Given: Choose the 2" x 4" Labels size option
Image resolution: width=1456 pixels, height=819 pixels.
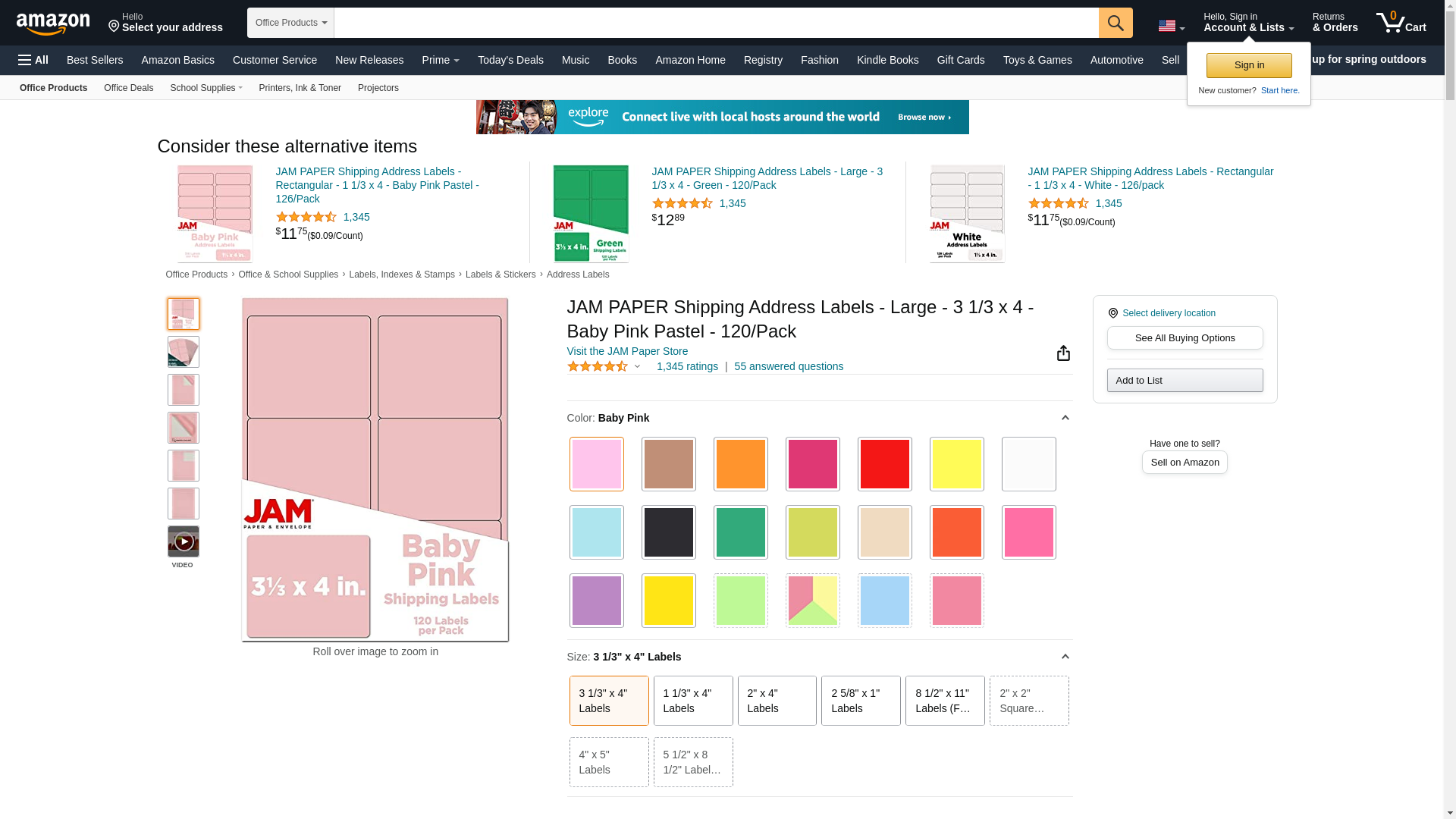Looking at the screenshot, I should [777, 701].
